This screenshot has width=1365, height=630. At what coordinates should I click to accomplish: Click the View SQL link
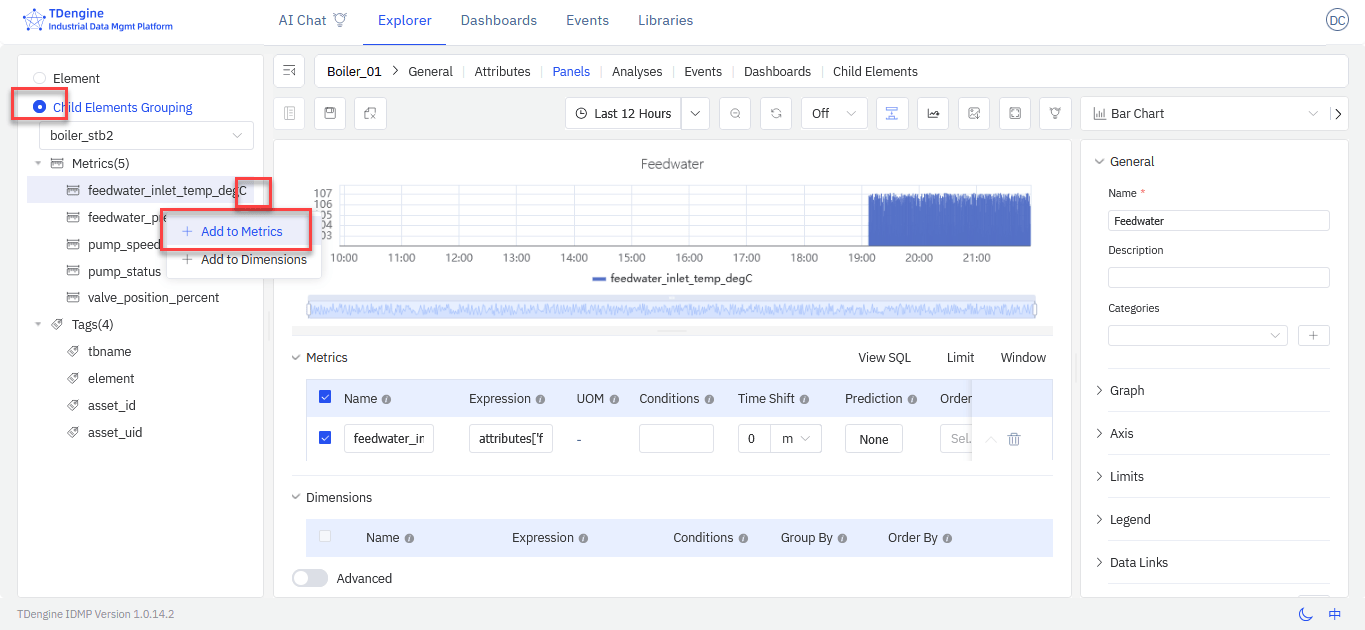(x=884, y=358)
